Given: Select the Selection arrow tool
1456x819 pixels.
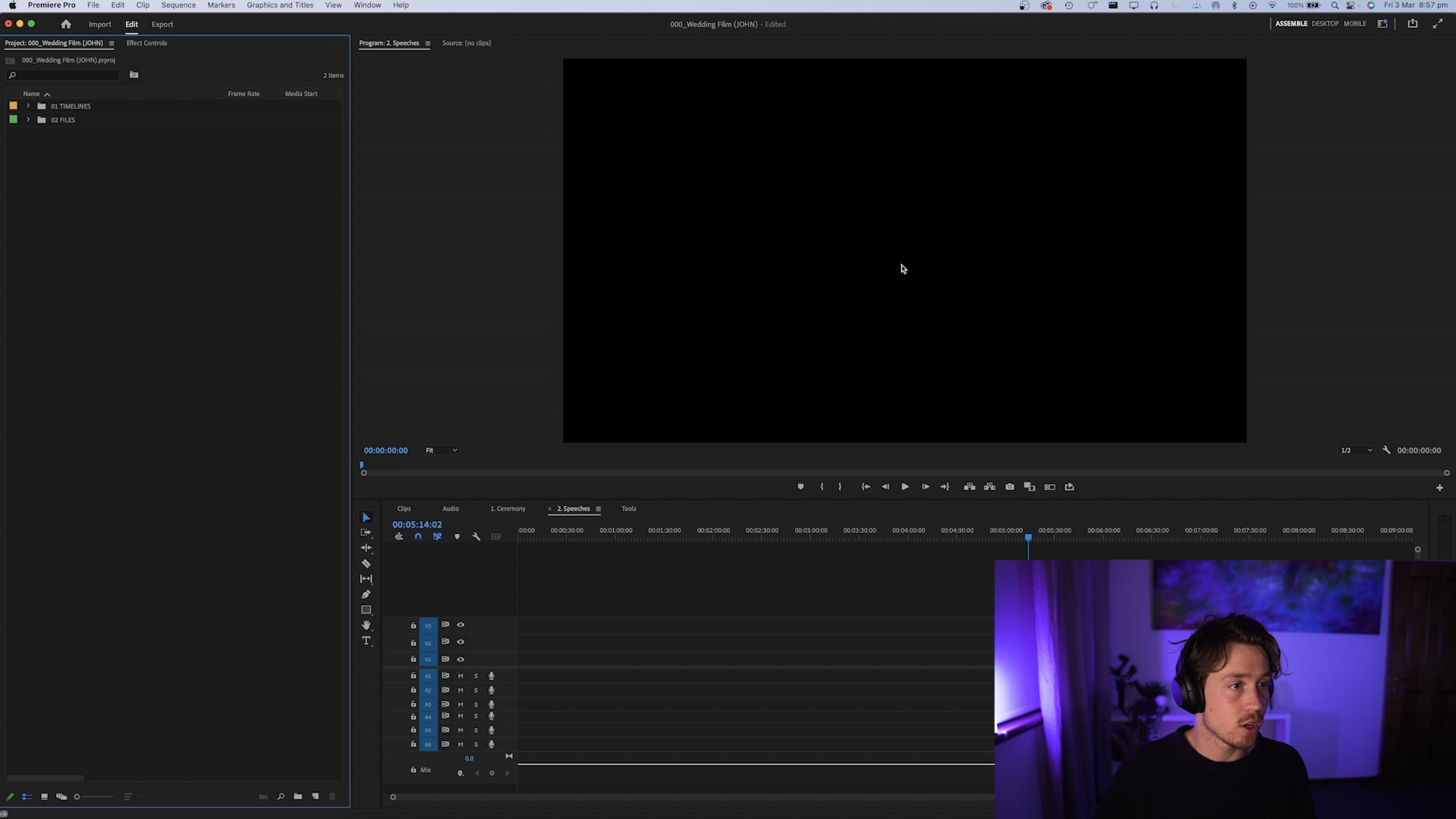Looking at the screenshot, I should click(366, 517).
